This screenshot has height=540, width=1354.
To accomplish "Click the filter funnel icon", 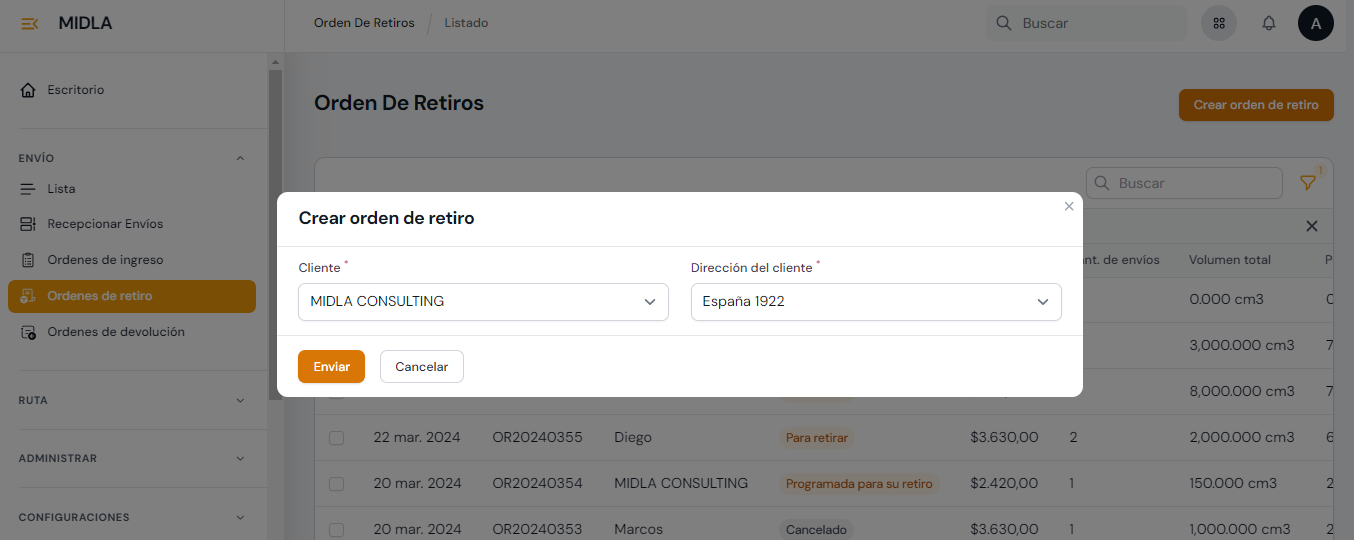I will point(1307,183).
